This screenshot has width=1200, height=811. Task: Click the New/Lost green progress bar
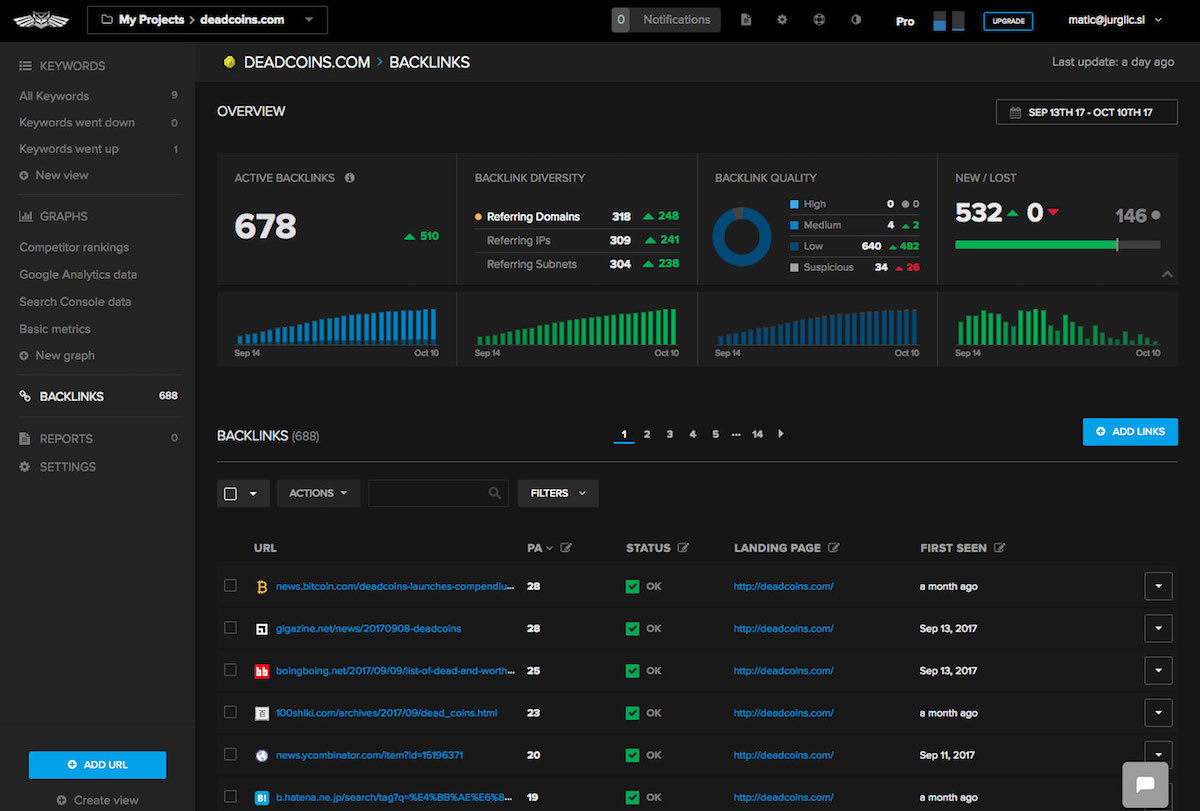point(1035,244)
